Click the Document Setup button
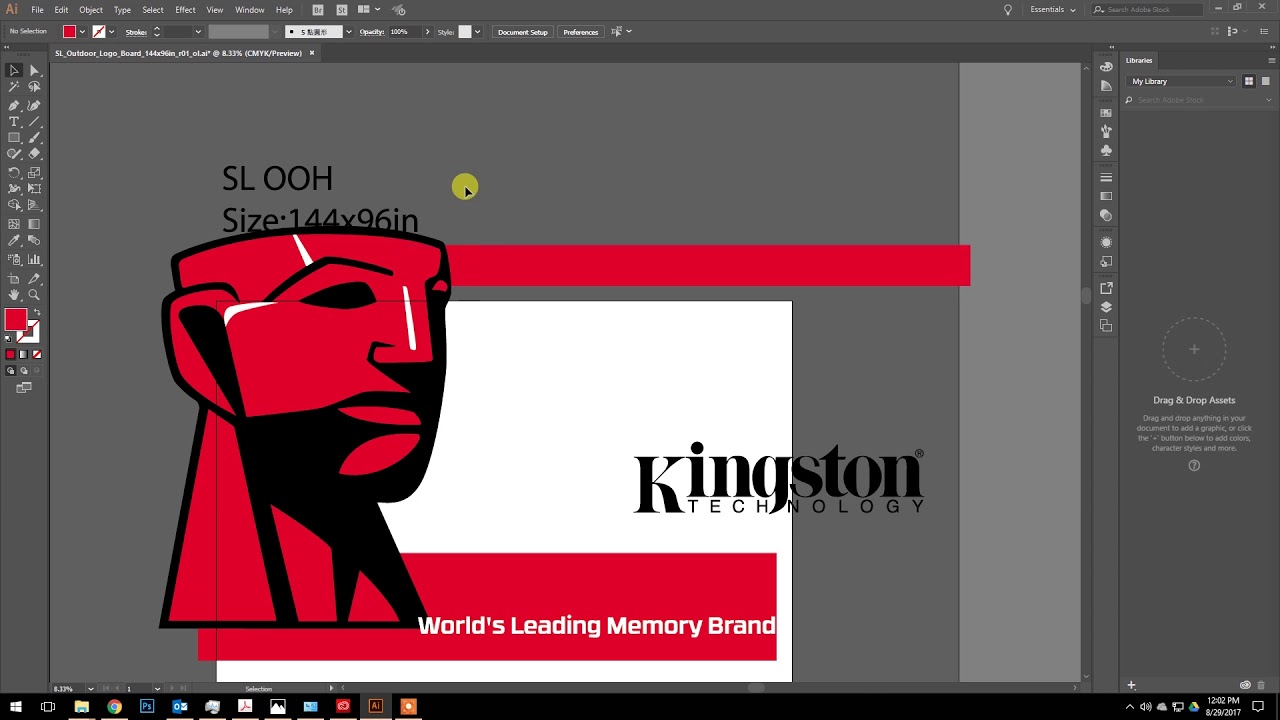 (x=523, y=32)
